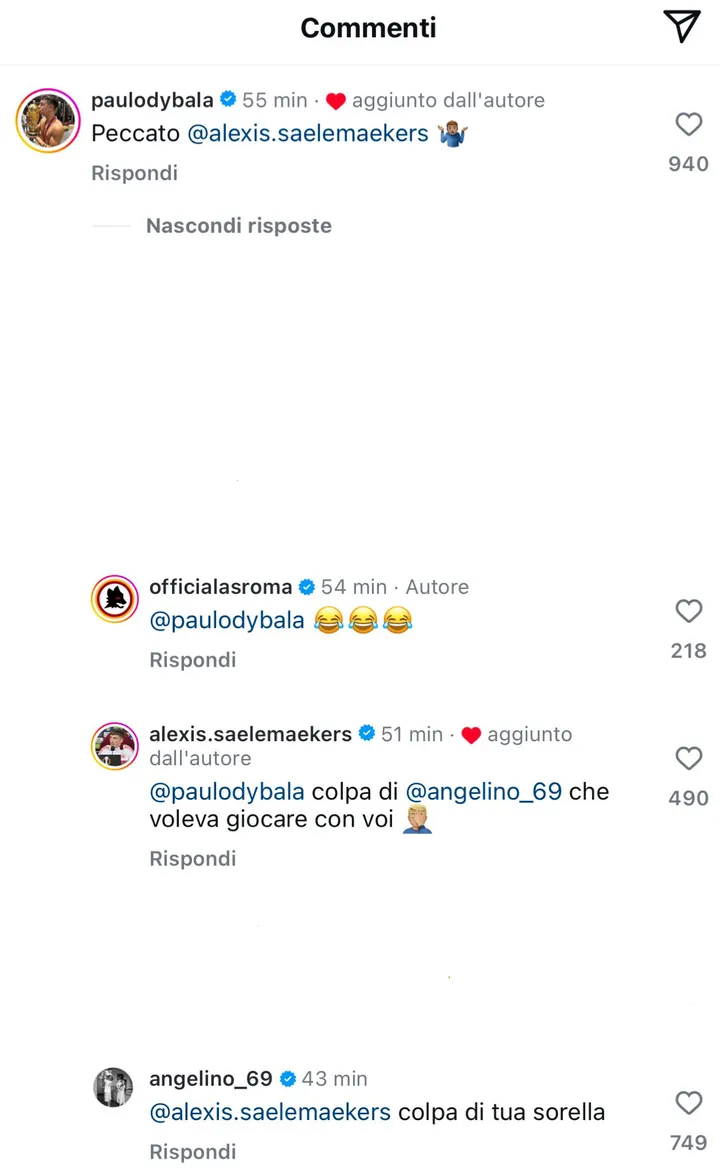
Task: Open paulodybala's profile picture
Action: click(48, 121)
